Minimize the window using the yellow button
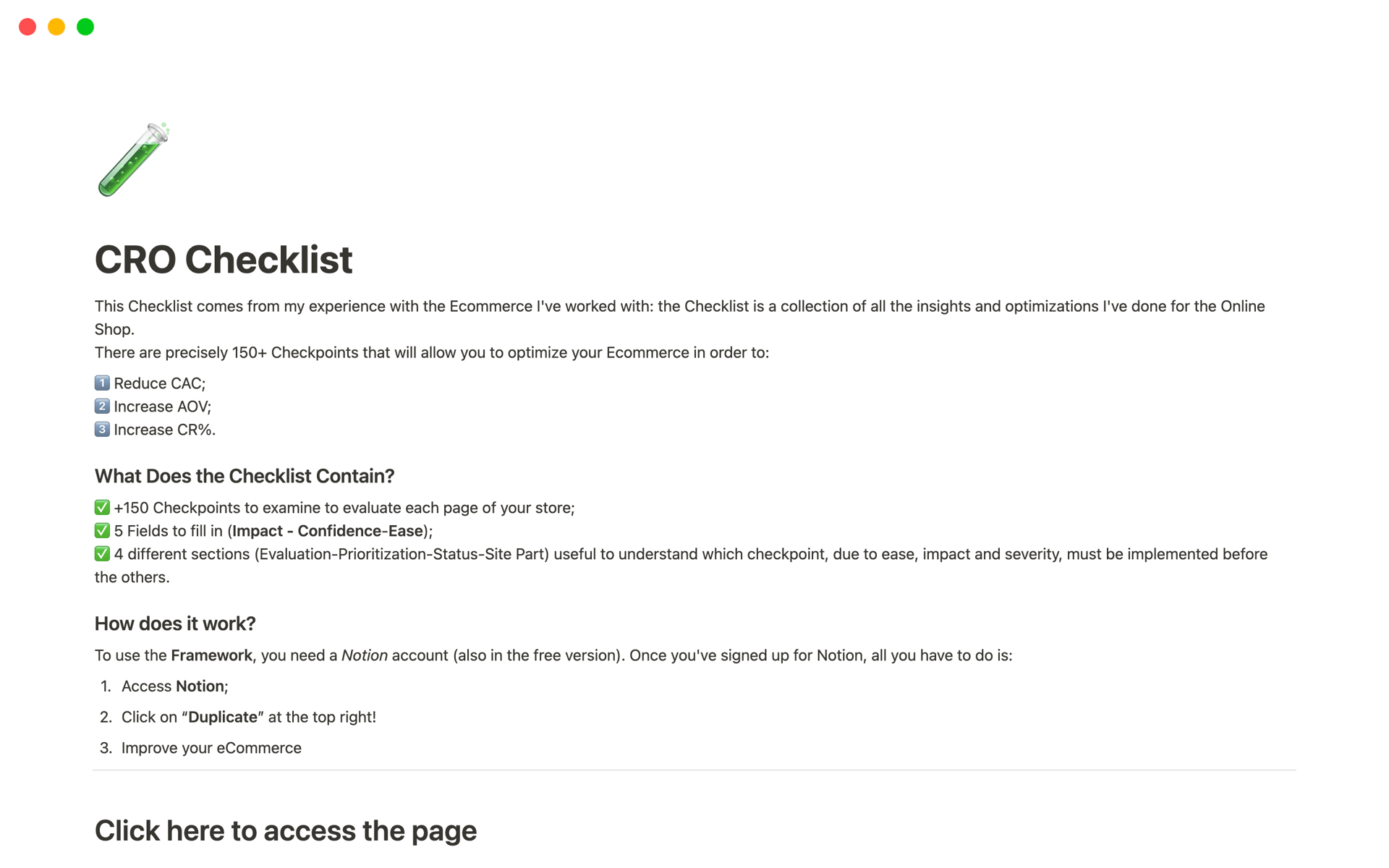1389x868 pixels. 56,27
